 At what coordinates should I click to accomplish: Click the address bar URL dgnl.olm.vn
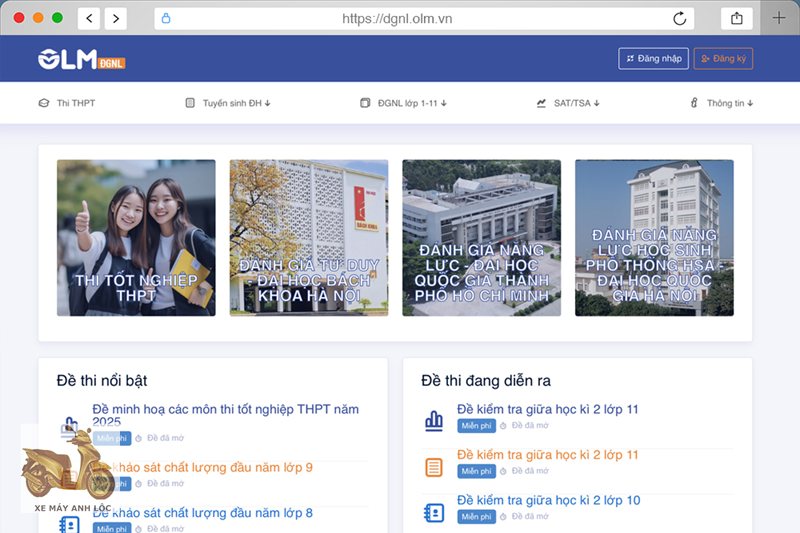(397, 19)
